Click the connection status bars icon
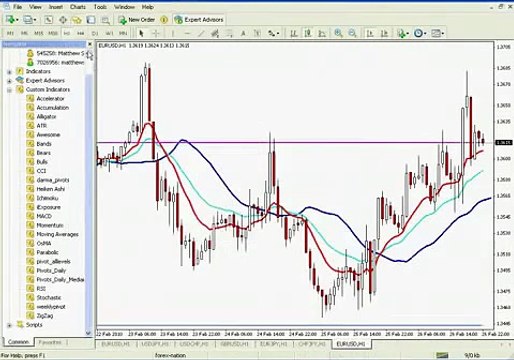Viewport: 514px width, 360px height. [x=442, y=355]
